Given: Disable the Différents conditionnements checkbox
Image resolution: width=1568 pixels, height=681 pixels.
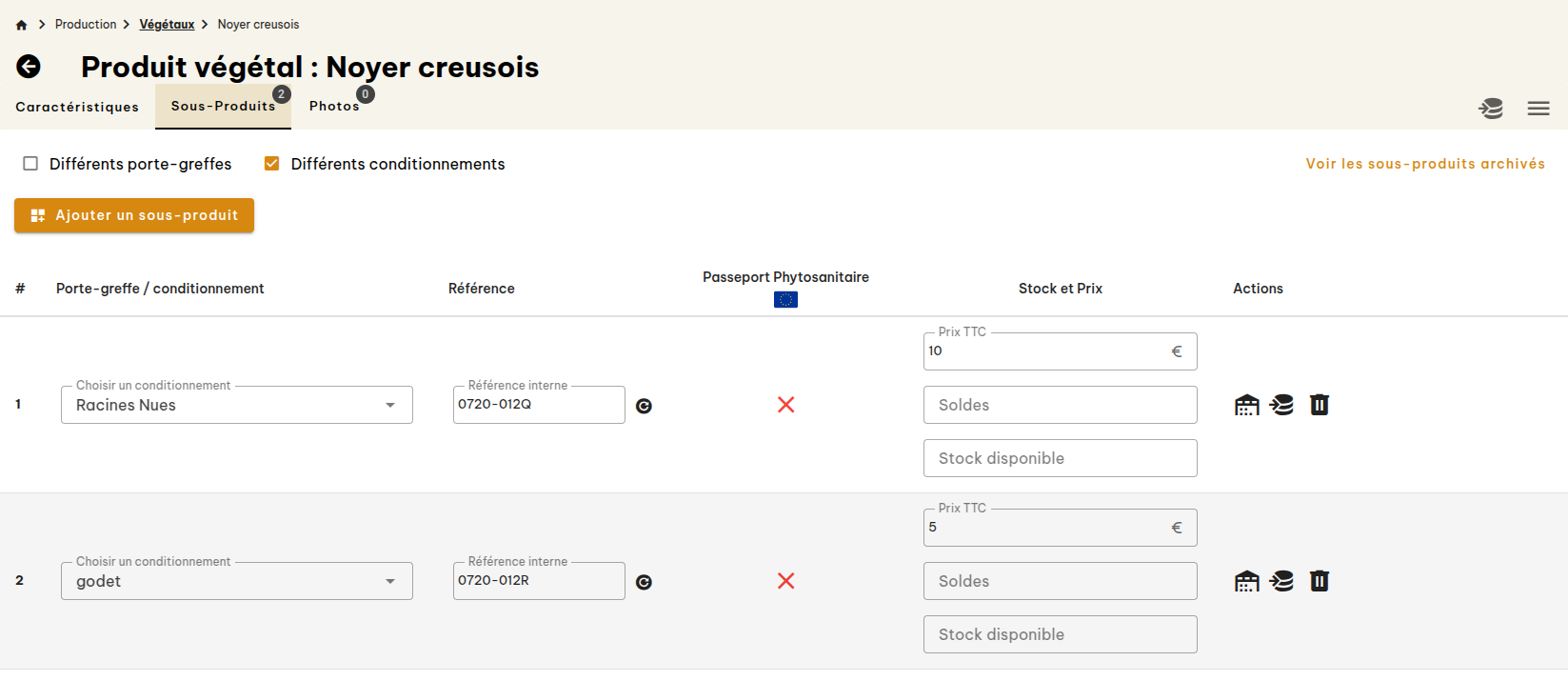Looking at the screenshot, I should [x=272, y=163].
